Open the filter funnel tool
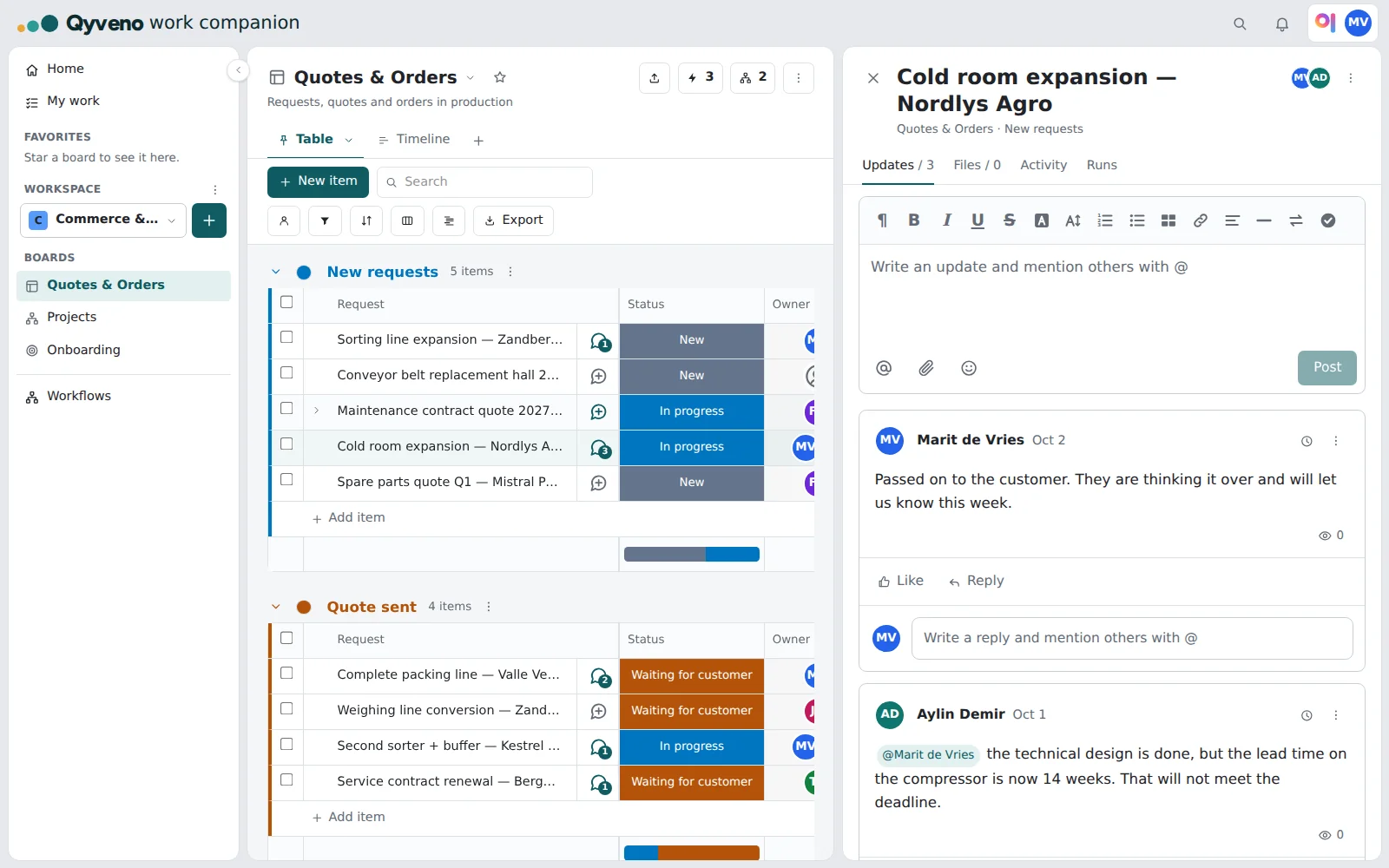Screen dimensions: 1389x868 [325, 220]
